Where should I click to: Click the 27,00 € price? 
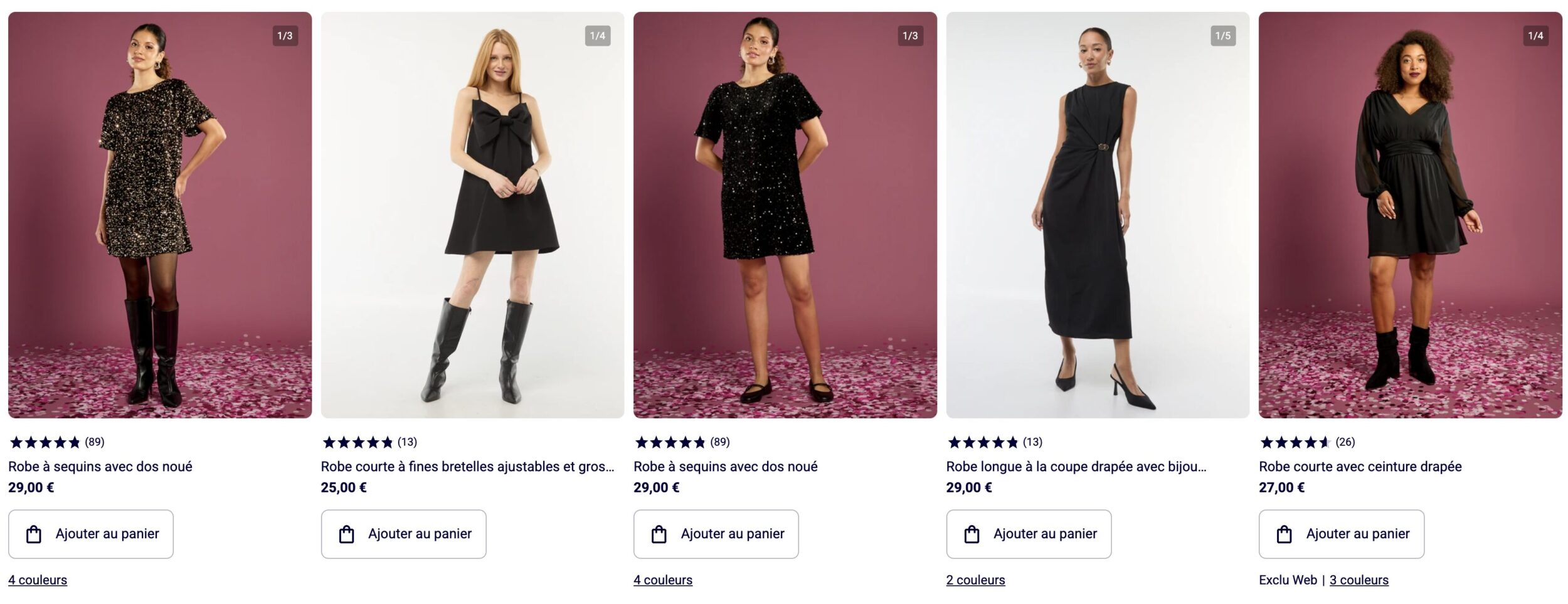tap(1281, 487)
